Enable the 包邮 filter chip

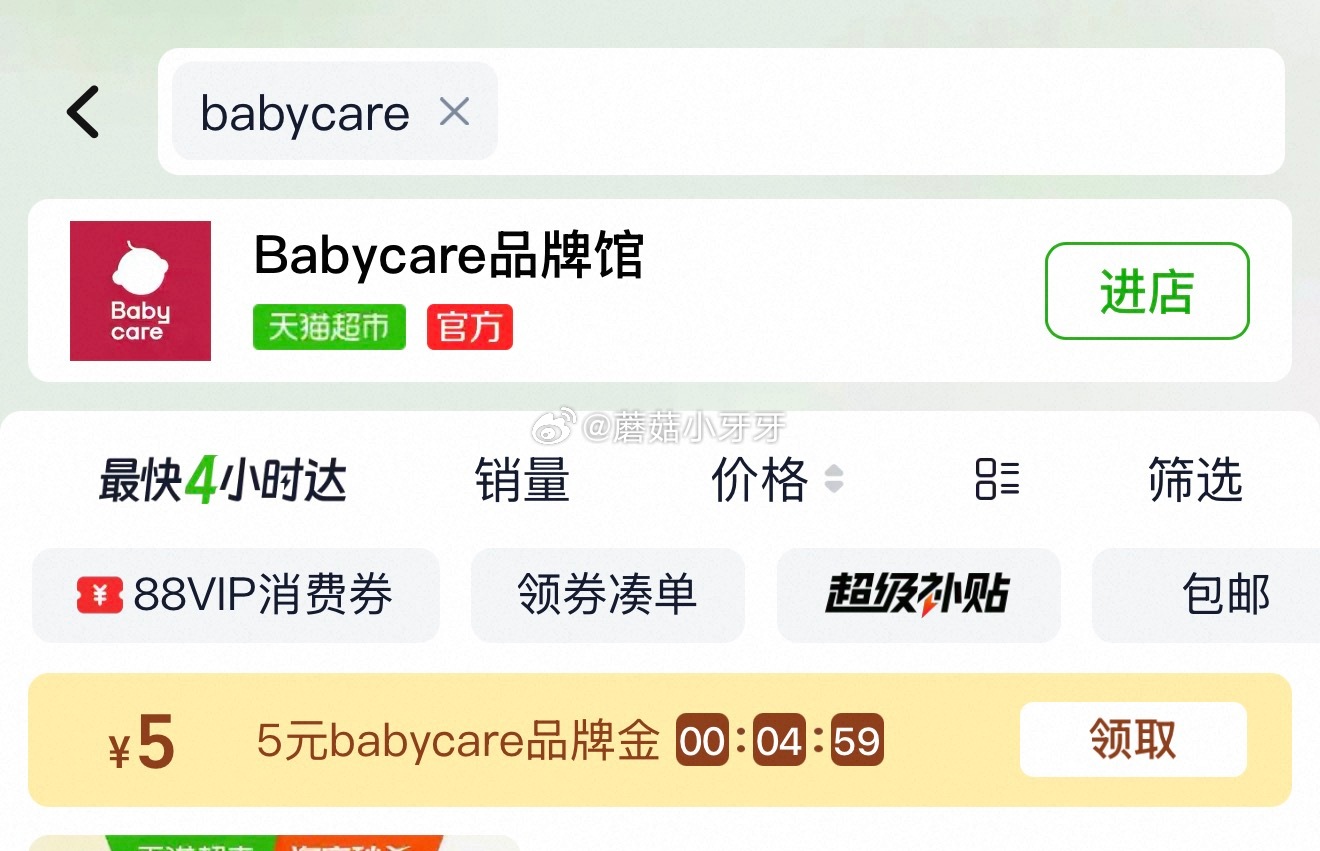pos(1206,595)
